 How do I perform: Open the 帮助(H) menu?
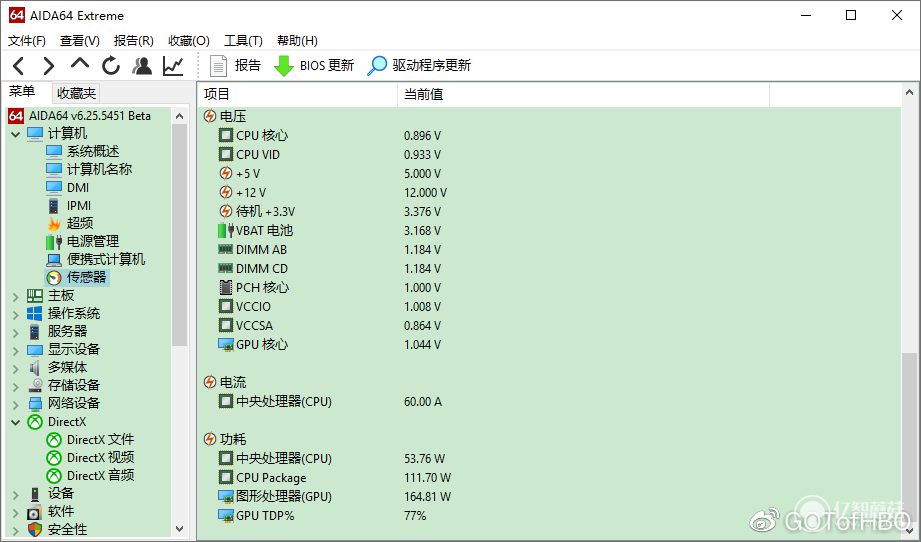pos(297,41)
